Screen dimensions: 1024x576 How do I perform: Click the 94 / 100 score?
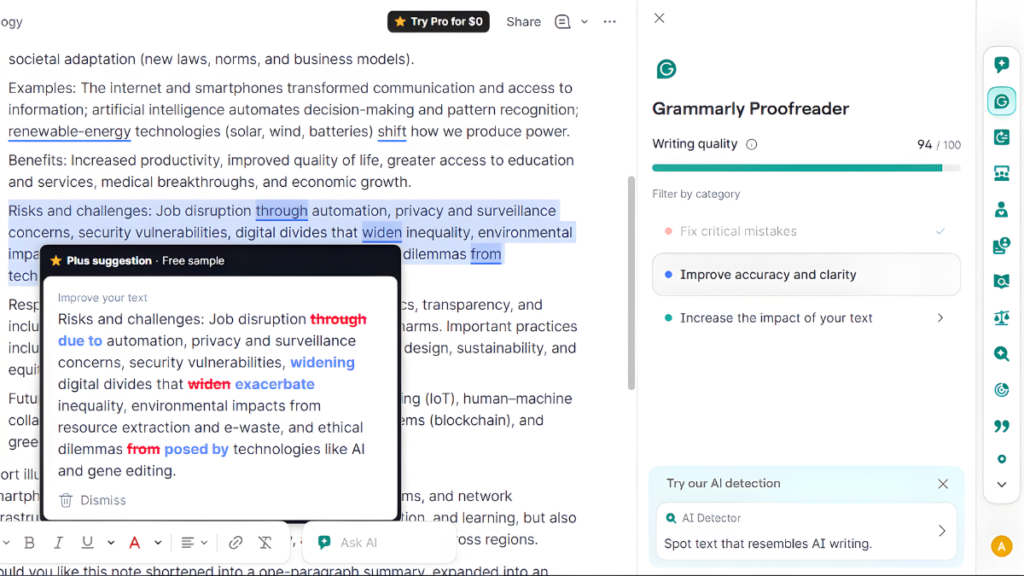pos(939,144)
